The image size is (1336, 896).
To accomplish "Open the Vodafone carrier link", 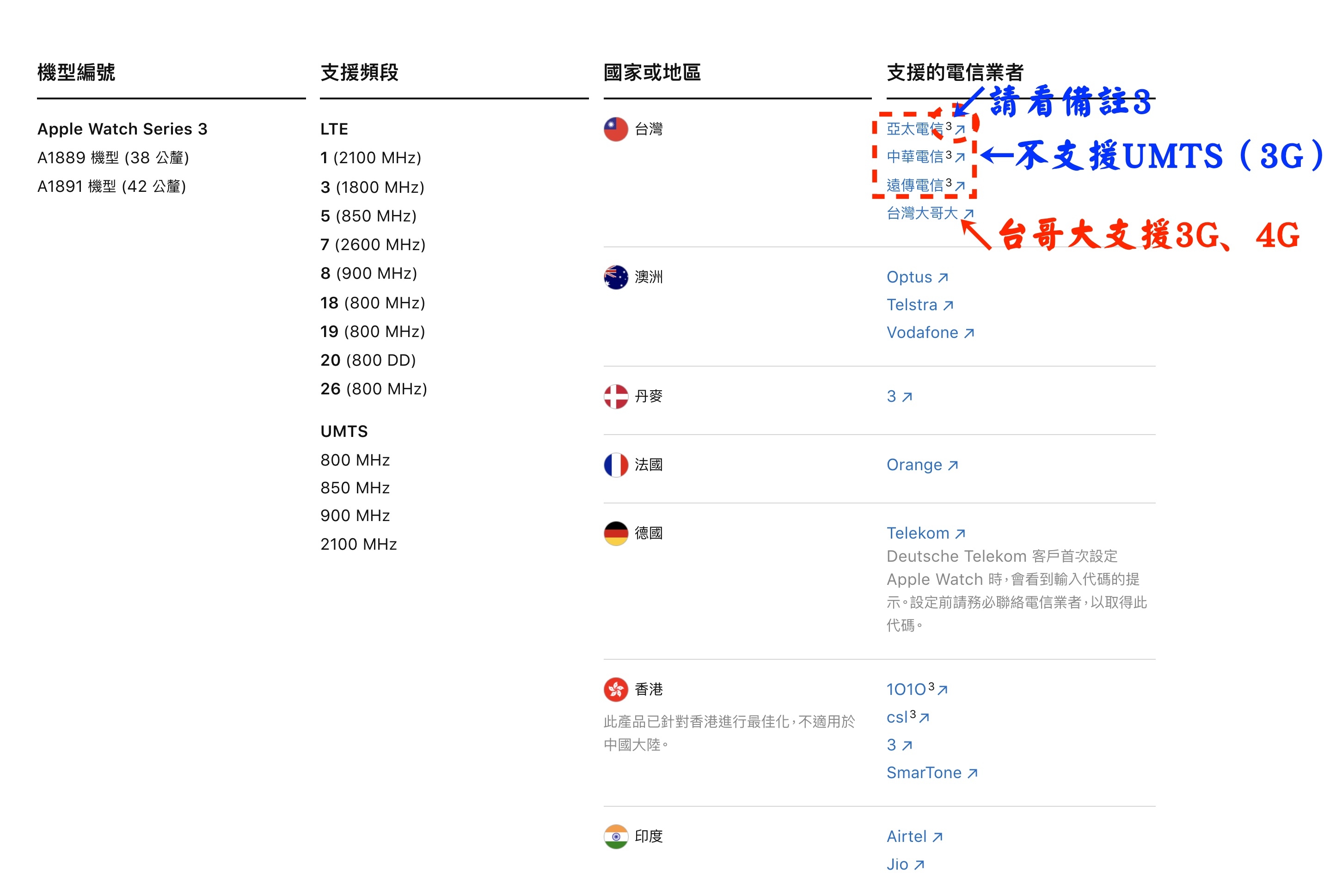I will [930, 332].
